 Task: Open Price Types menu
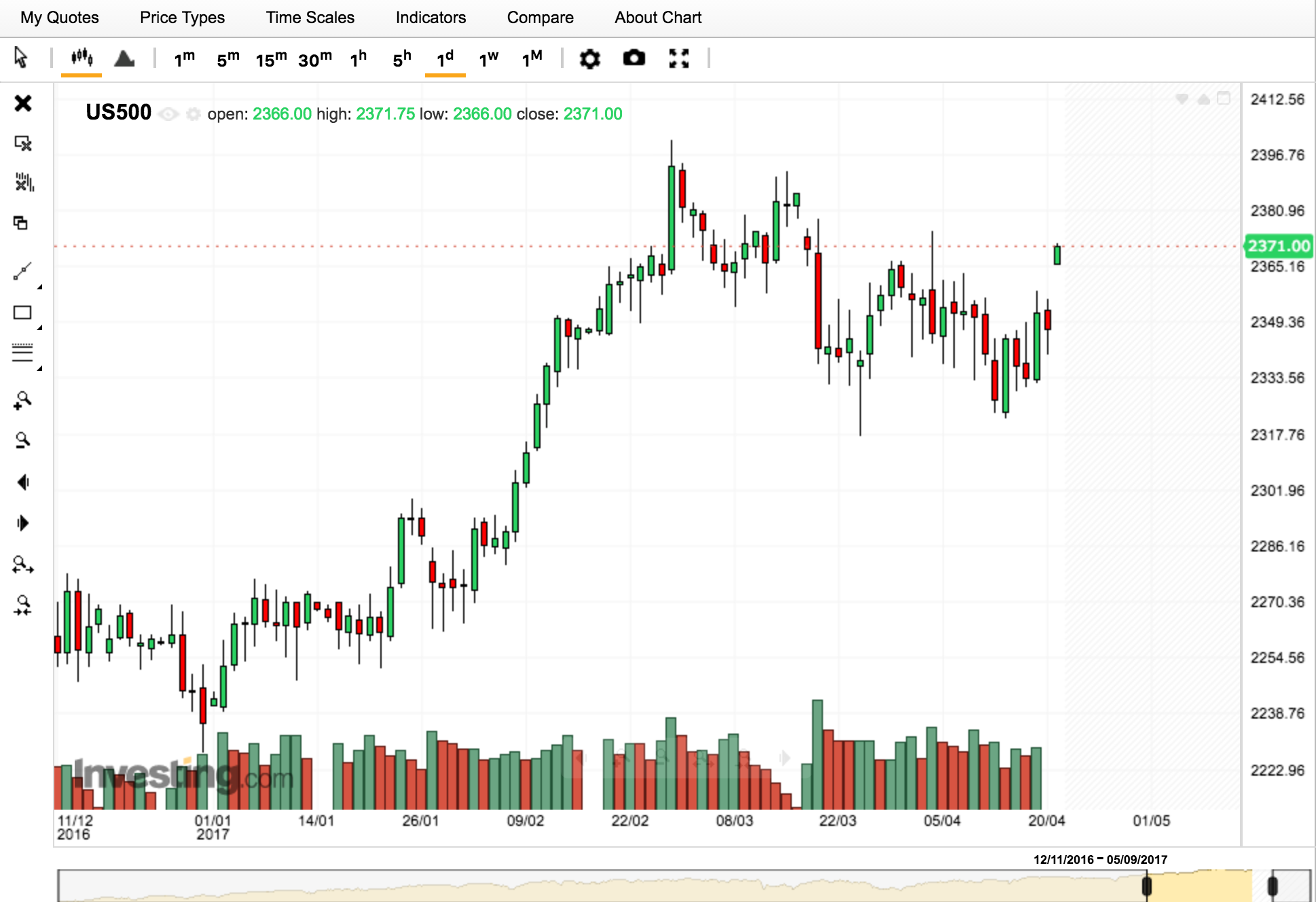click(x=182, y=18)
